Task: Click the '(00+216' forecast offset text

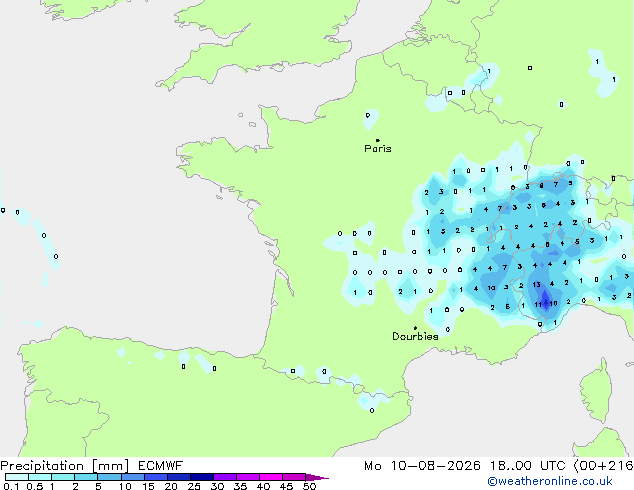Action: tap(603, 466)
